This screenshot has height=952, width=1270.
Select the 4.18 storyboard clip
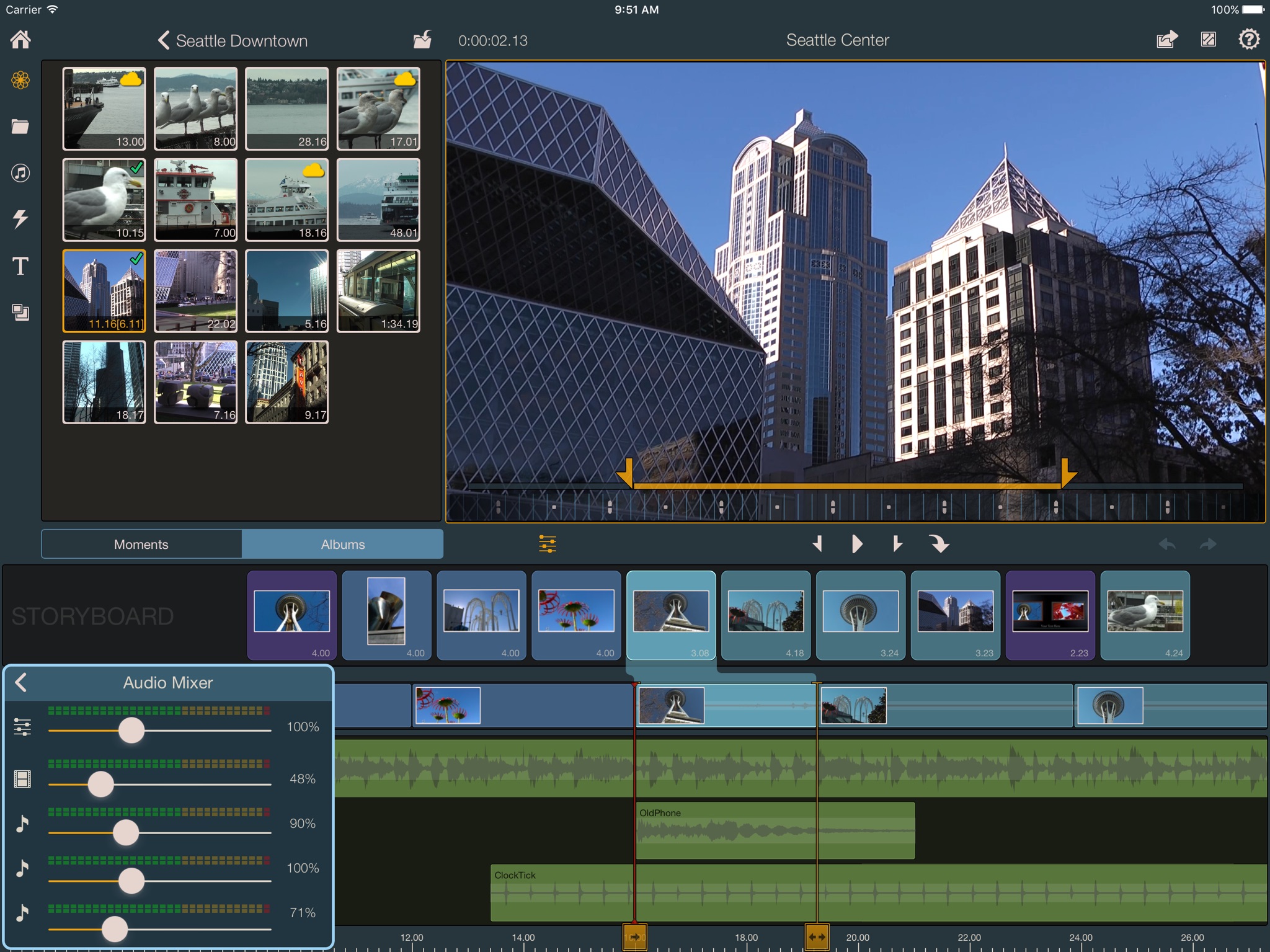pyautogui.click(x=766, y=615)
